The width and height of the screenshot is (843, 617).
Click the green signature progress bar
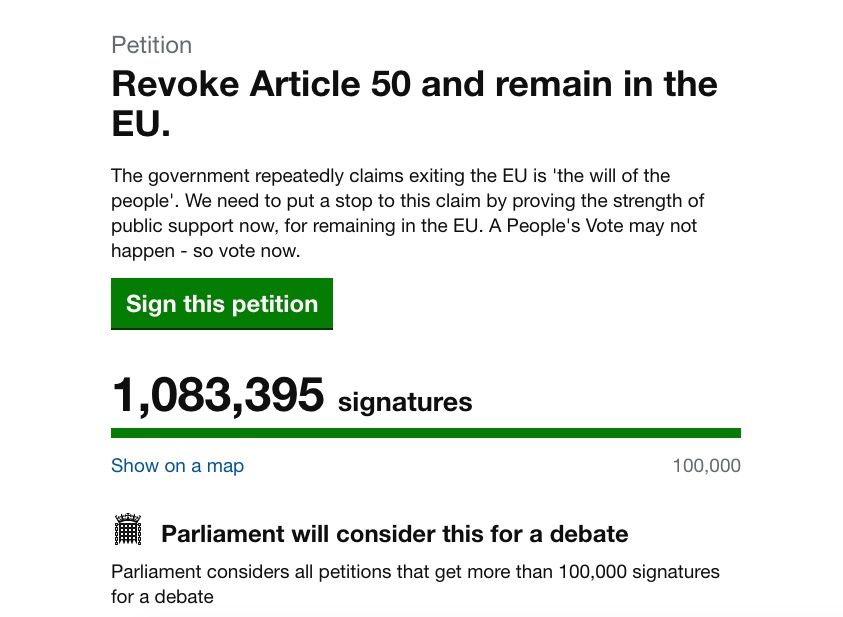tap(425, 433)
